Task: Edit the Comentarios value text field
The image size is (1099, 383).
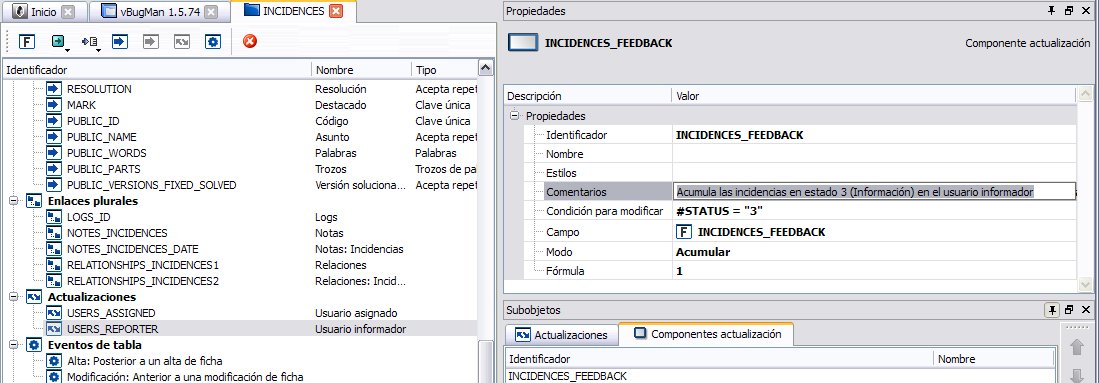Action: pyautogui.click(x=874, y=192)
